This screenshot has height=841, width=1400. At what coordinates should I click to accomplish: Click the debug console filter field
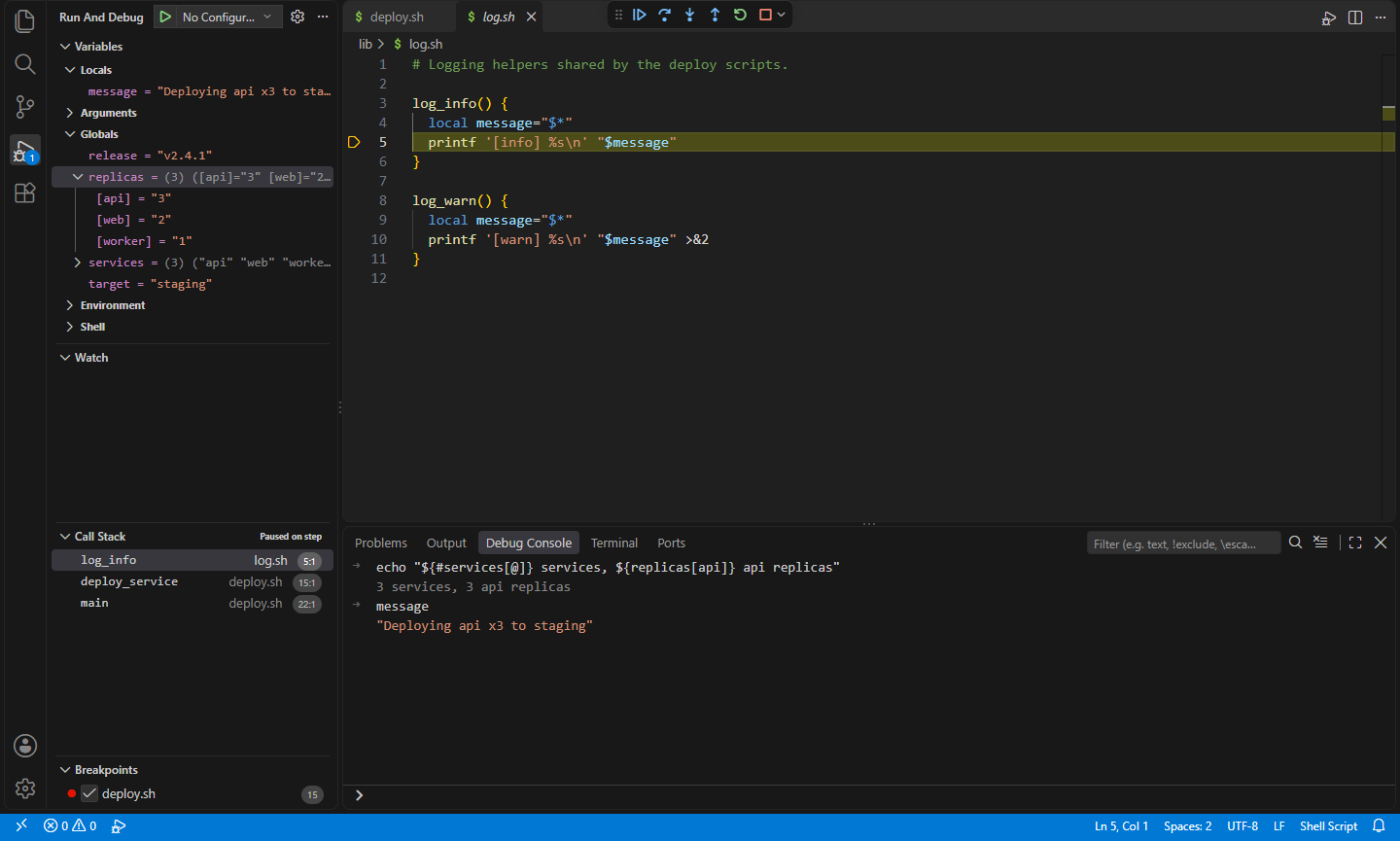point(1183,543)
